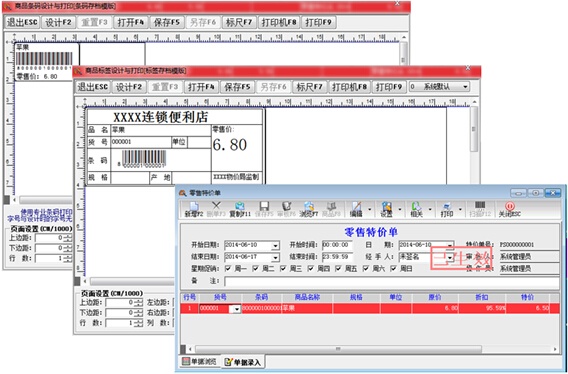Uncheck the 周一 checkbox
568x374 pixels.
tap(228, 269)
